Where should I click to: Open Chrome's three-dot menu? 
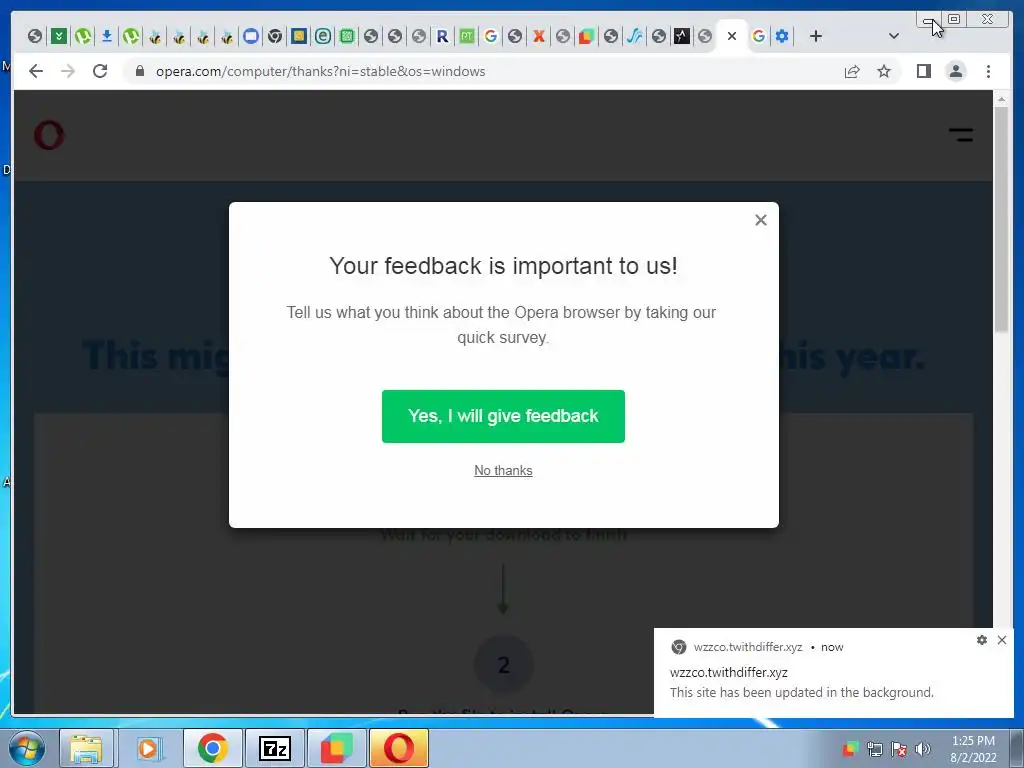(988, 71)
